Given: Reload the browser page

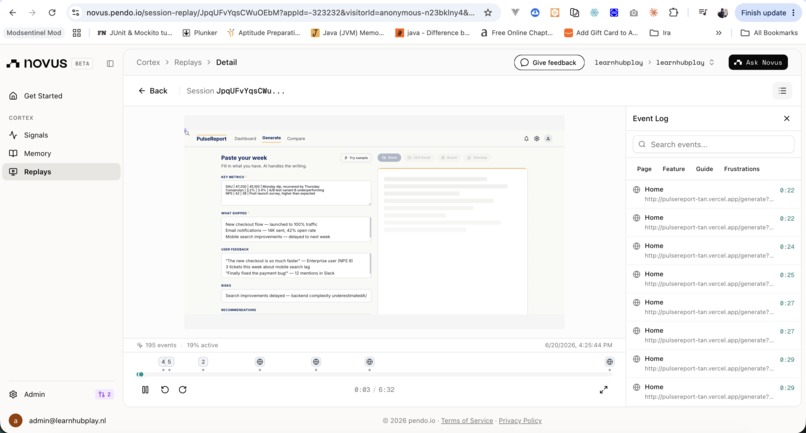Looking at the screenshot, I should click(52, 12).
